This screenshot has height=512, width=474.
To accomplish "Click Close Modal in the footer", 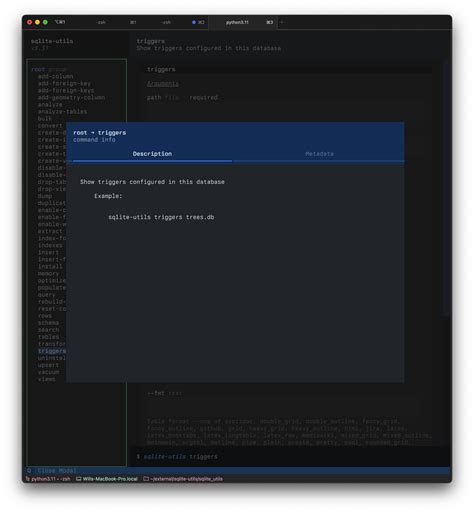I will pyautogui.click(x=57, y=471).
